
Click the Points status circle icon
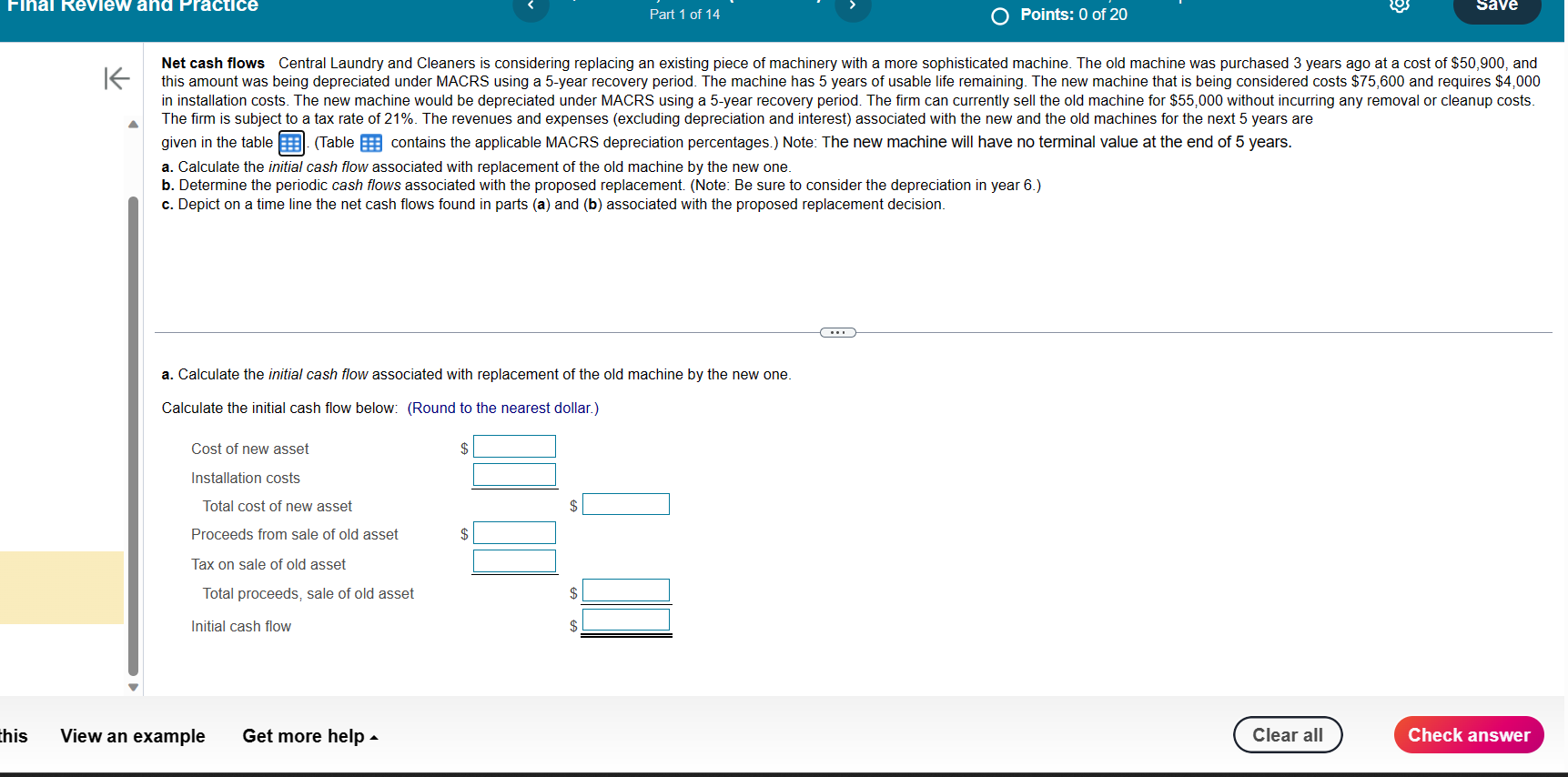click(x=1000, y=15)
